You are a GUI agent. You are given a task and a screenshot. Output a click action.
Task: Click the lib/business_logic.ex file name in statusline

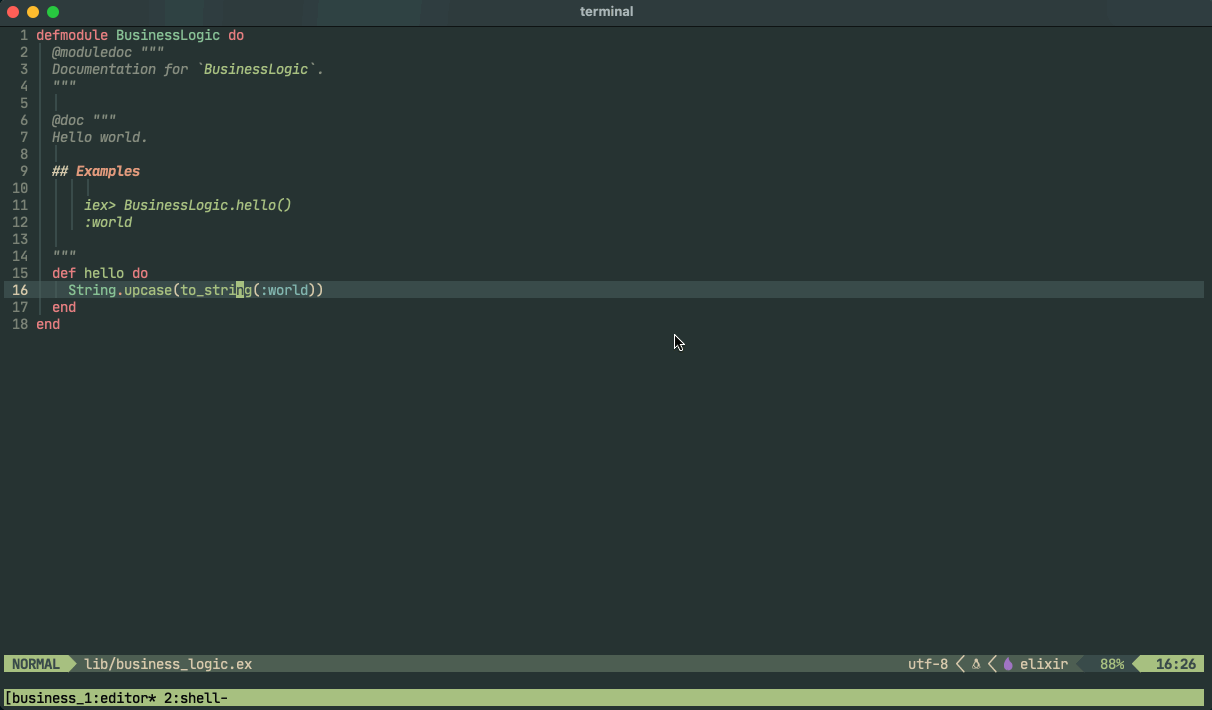point(168,664)
